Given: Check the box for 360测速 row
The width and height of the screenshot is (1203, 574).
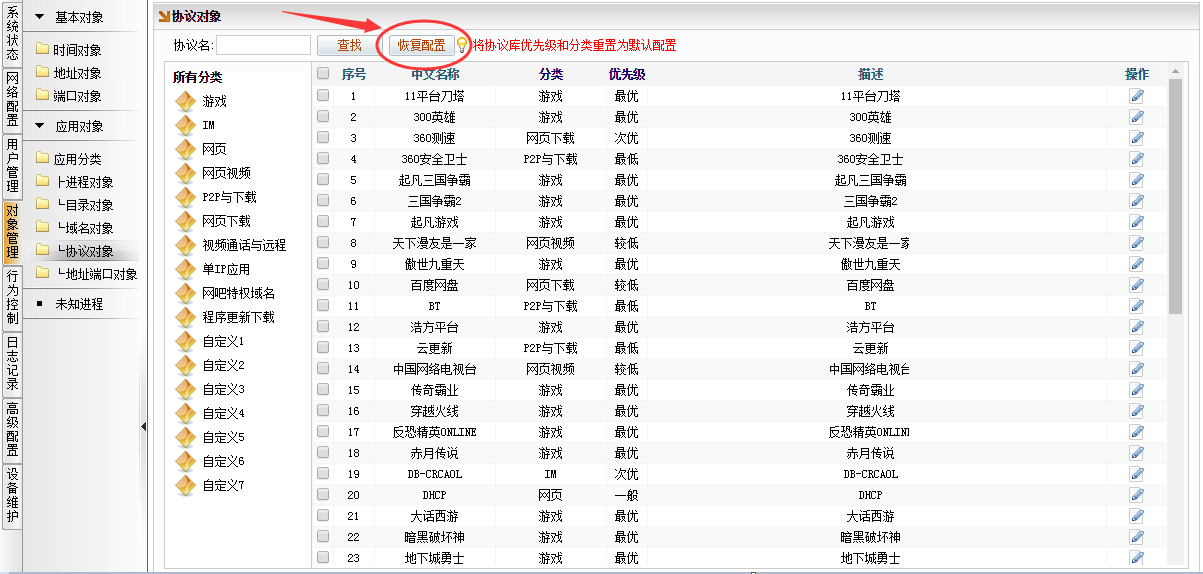Looking at the screenshot, I should click(x=323, y=138).
